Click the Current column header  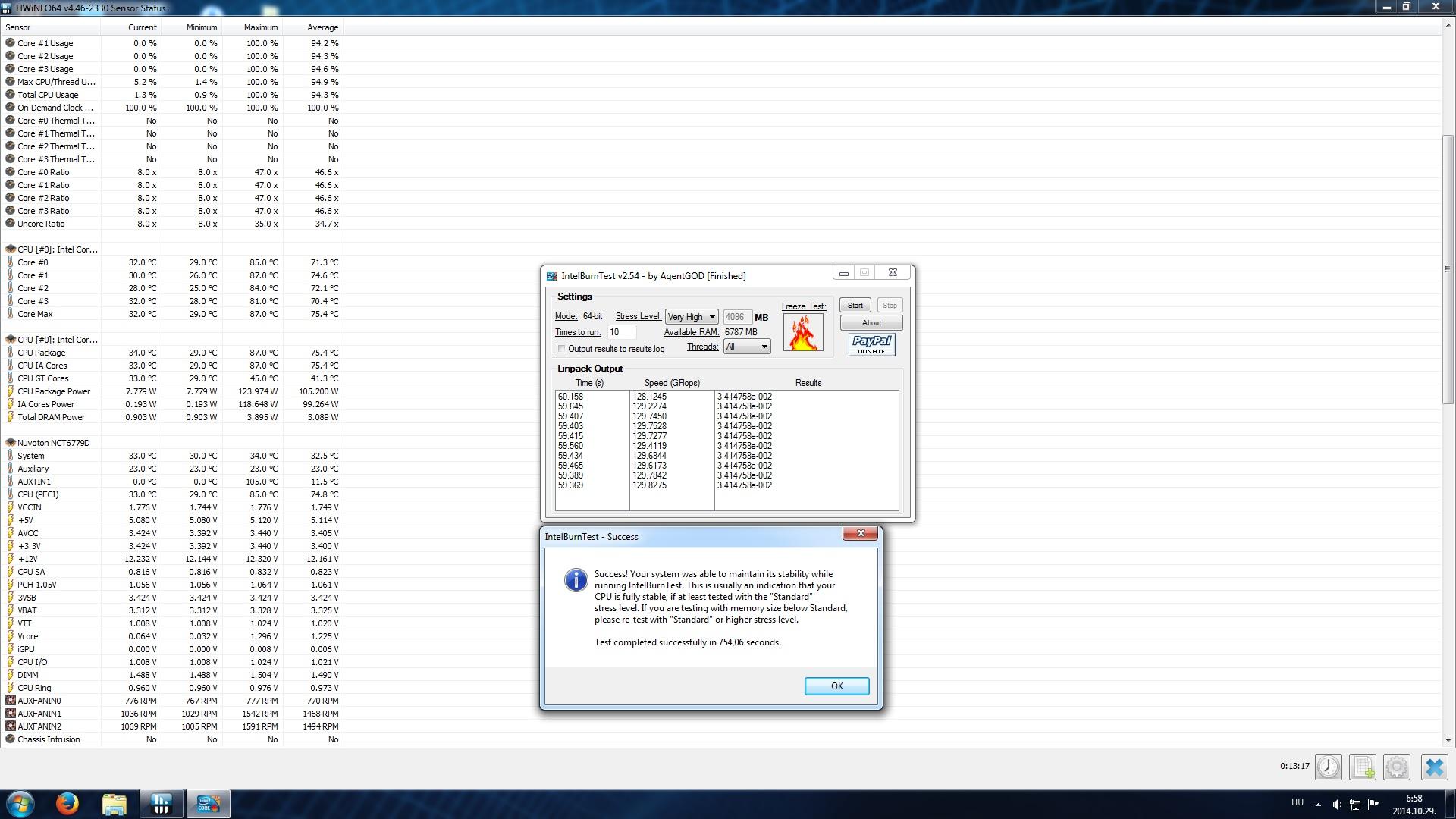coord(131,27)
